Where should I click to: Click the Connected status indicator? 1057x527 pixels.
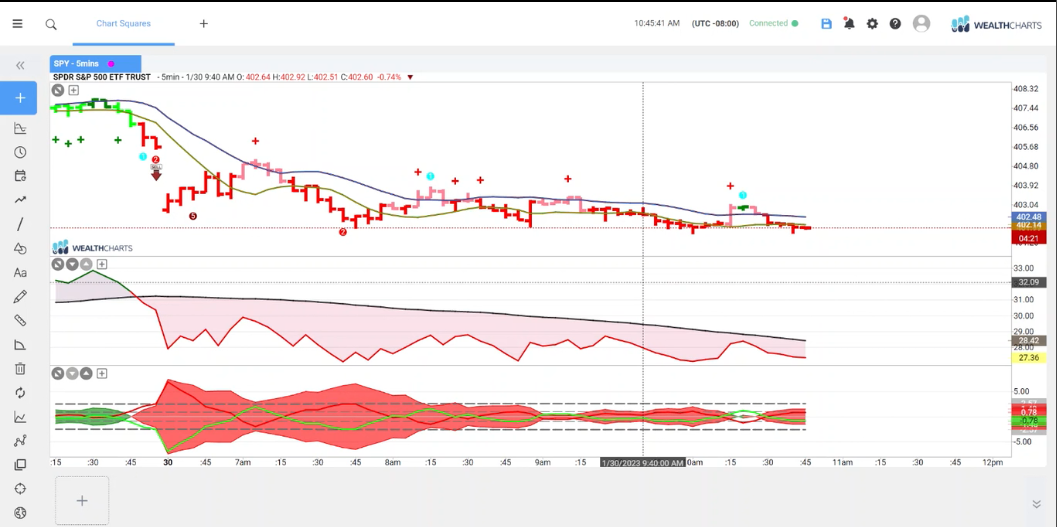tap(773, 24)
